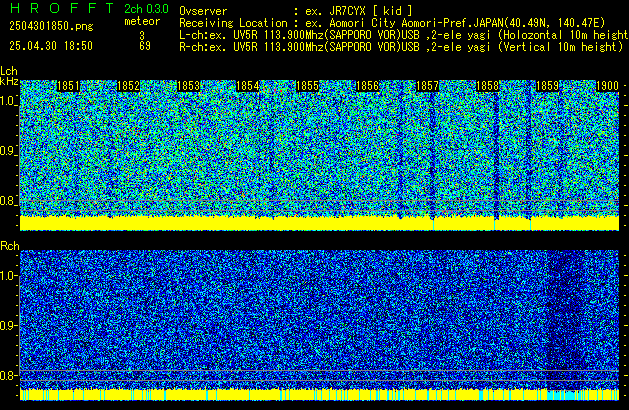Click the dark fade band in Rch after 1859
Screen dimensions: 629x410
pos(564,321)
